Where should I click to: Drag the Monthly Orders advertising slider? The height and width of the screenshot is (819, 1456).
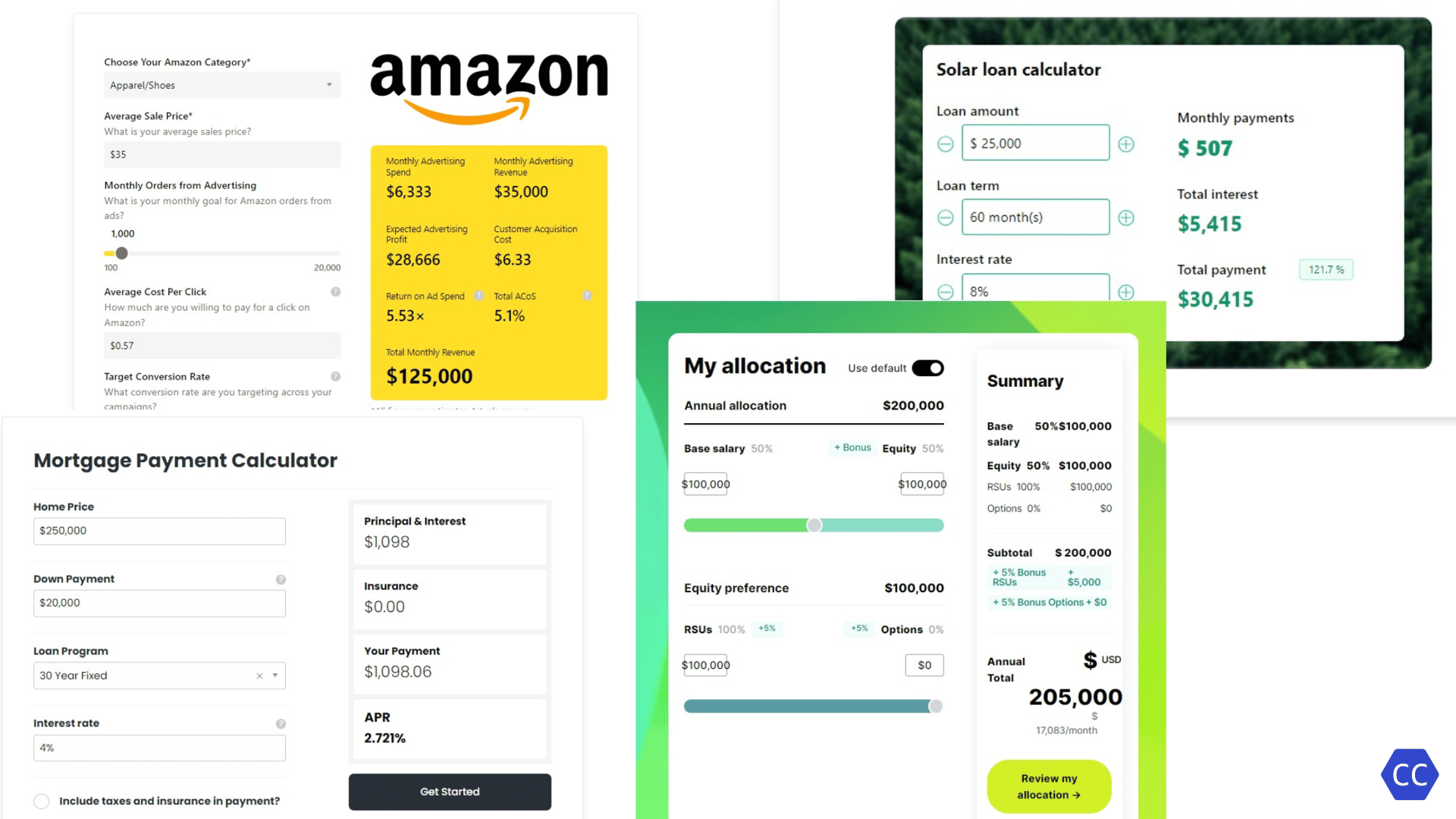tap(121, 252)
